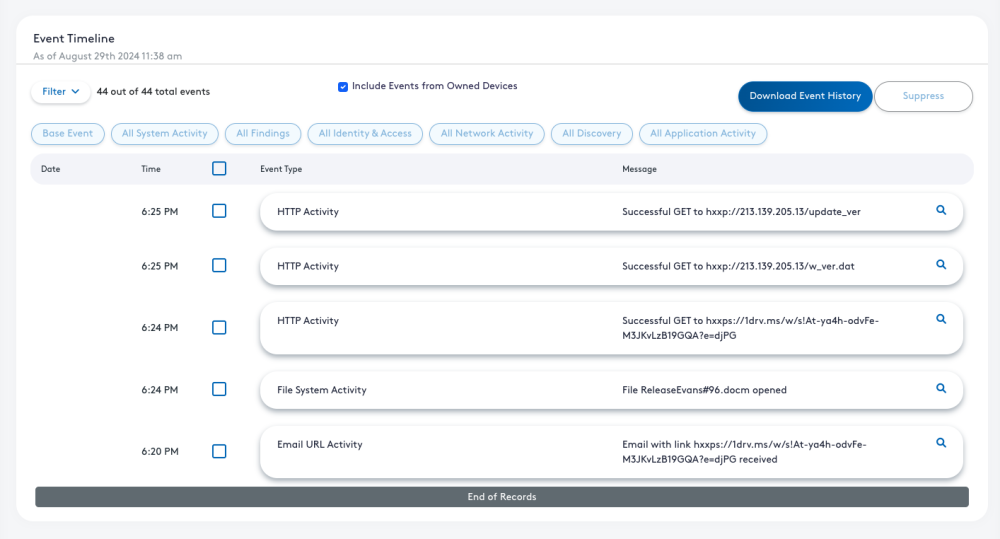Click message 'File ReleaseEvans#96.docm opened'
Image resolution: width=1000 pixels, height=539 pixels.
[x=704, y=390]
